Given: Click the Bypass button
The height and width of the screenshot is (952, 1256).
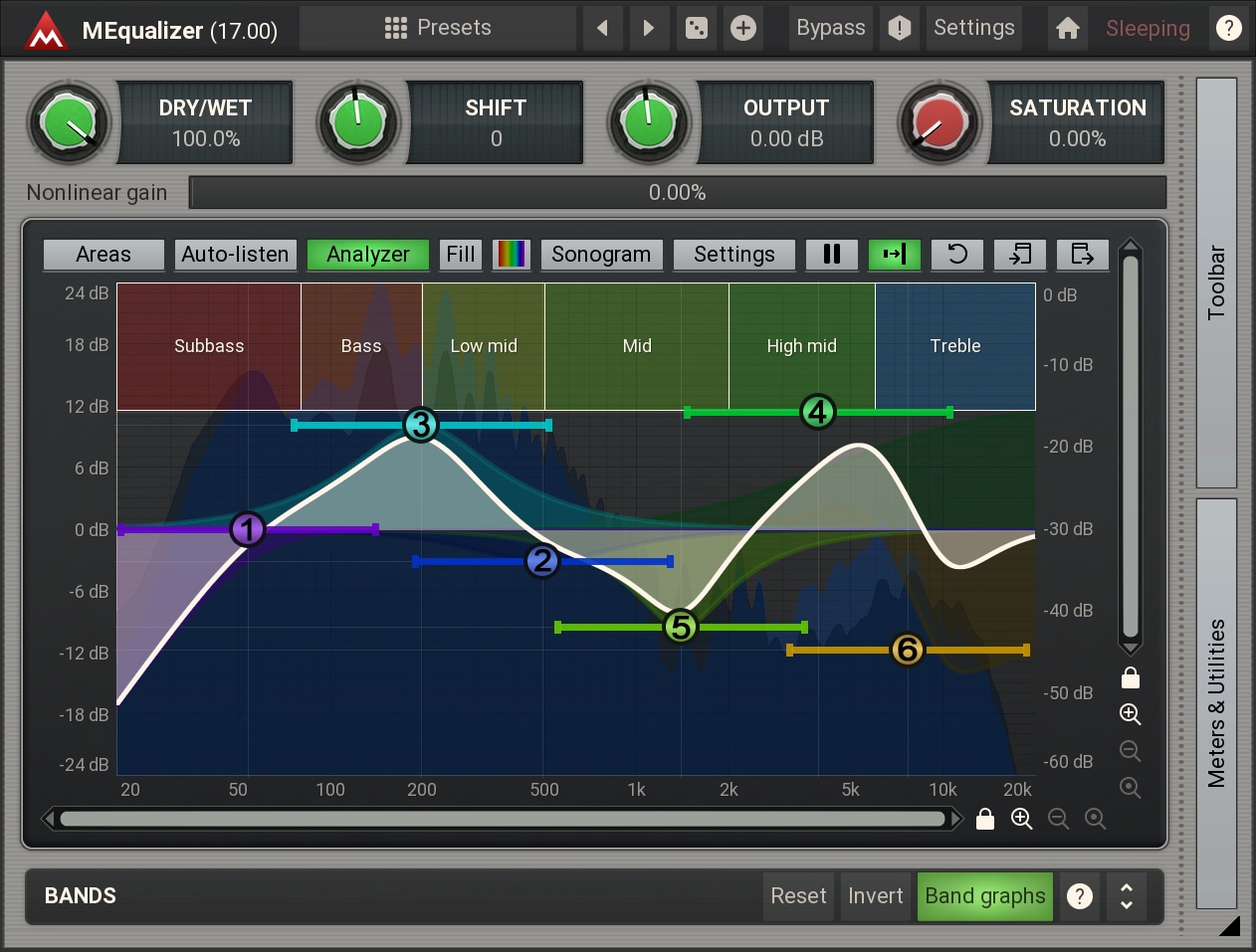Looking at the screenshot, I should click(830, 28).
